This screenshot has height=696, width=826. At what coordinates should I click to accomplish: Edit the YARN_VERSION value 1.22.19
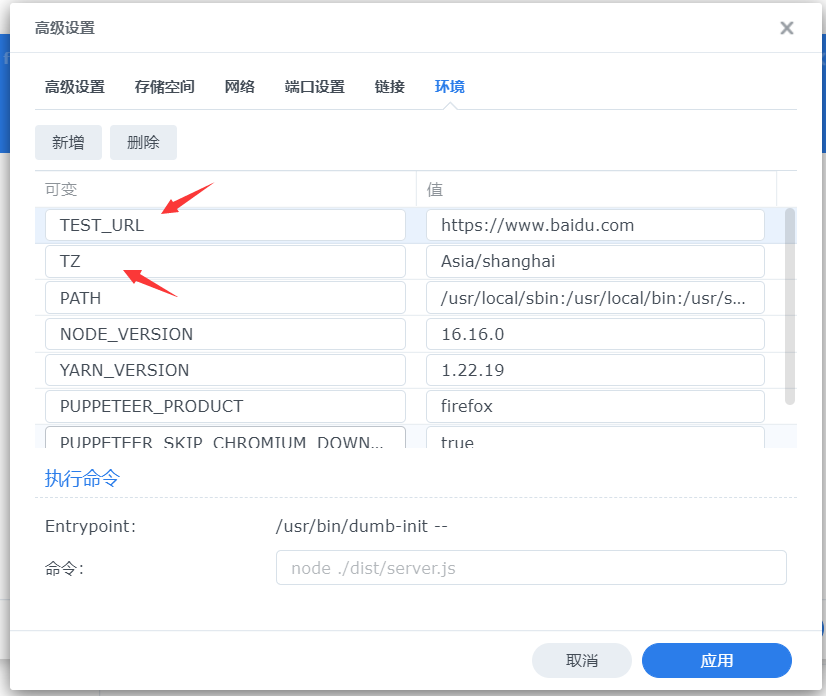point(595,370)
